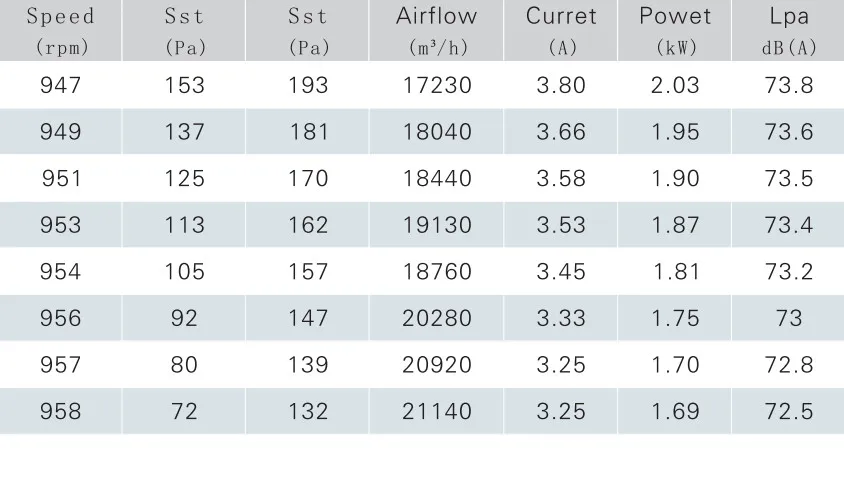This screenshot has width=844, height=482.
Task: Select airflow cell 17230
Action: (437, 85)
